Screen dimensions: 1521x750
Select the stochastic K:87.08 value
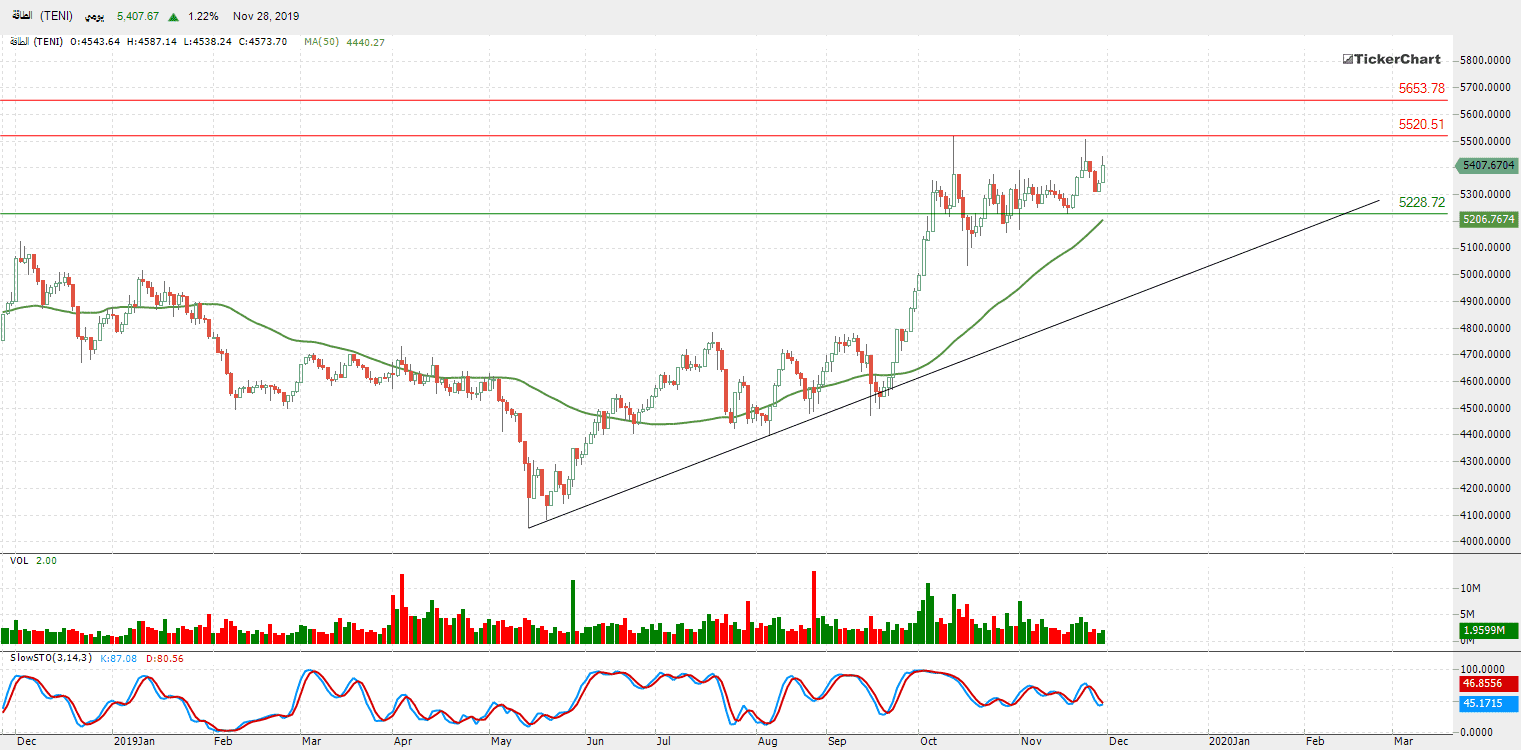118,658
